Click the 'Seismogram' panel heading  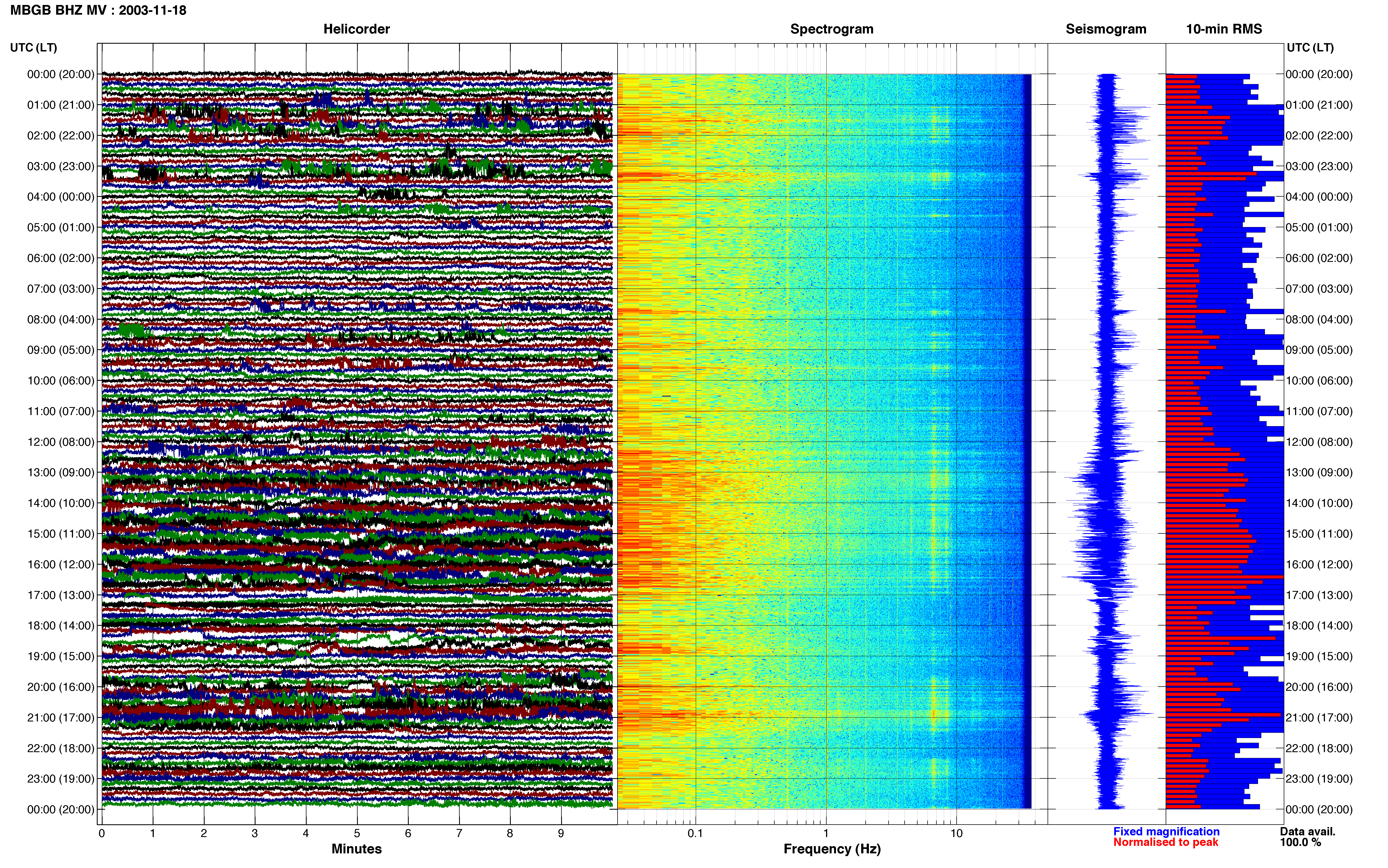(1106, 29)
